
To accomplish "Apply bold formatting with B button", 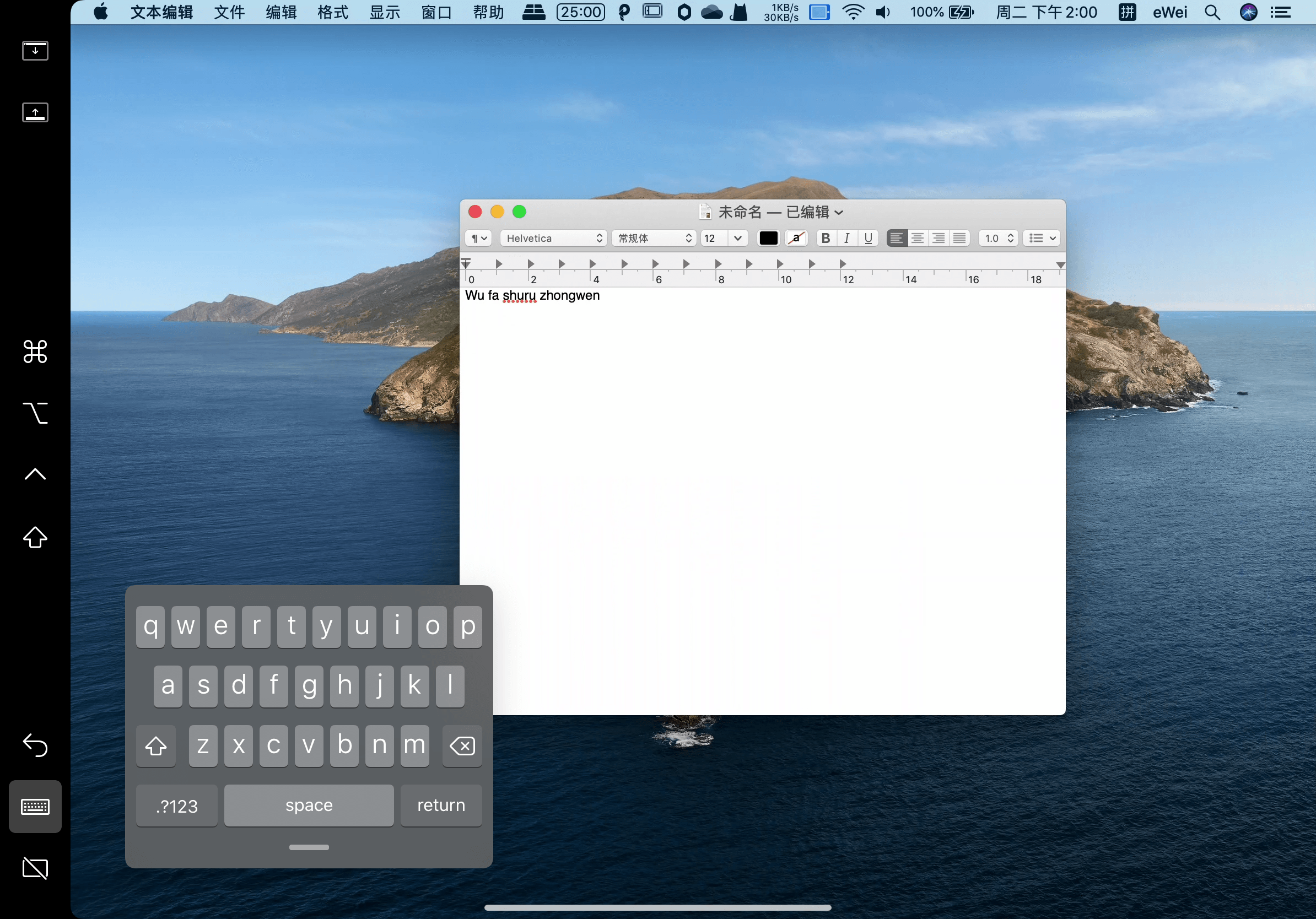I will pos(826,239).
